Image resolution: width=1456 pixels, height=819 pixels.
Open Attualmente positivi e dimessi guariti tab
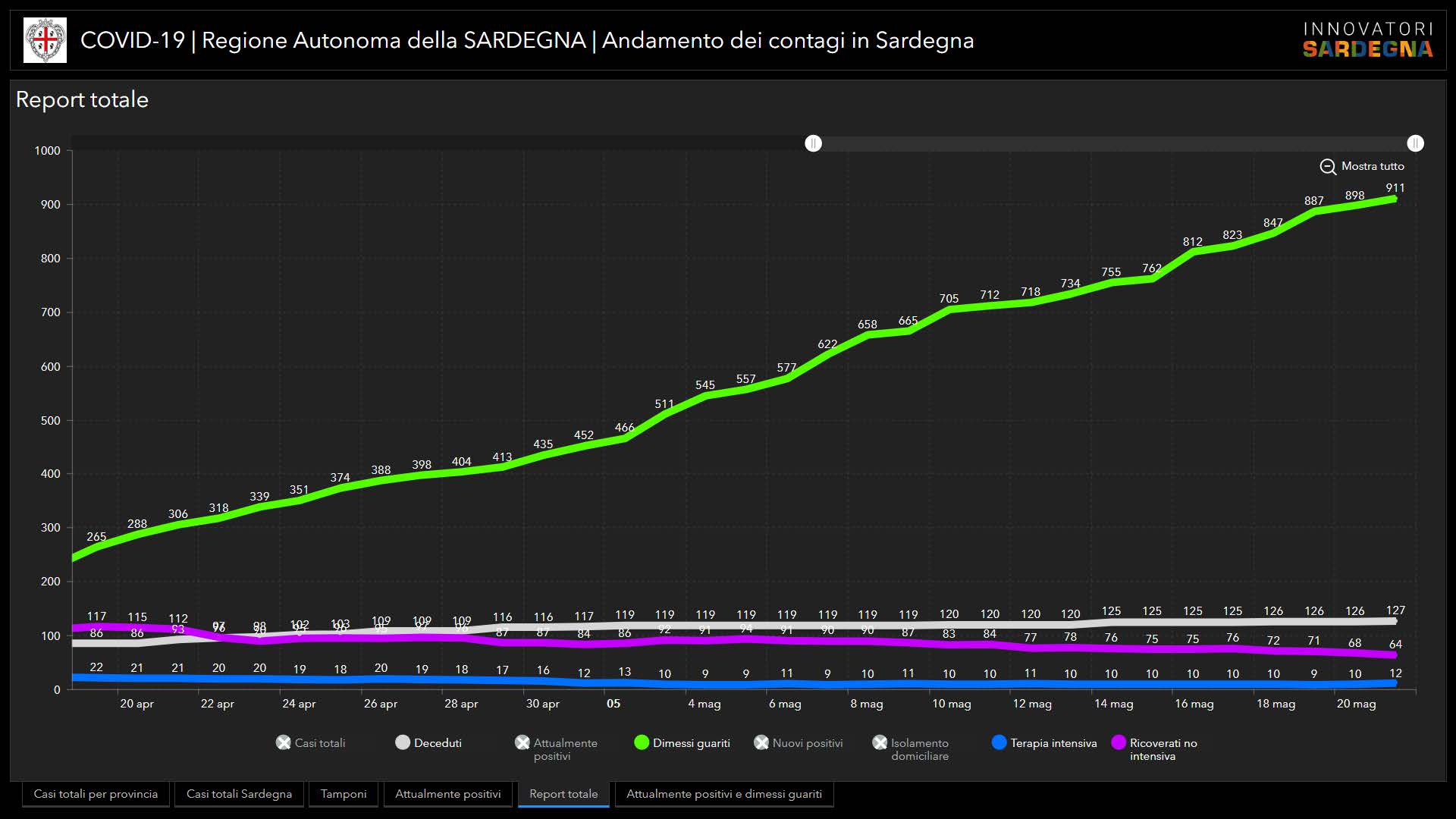tap(723, 794)
